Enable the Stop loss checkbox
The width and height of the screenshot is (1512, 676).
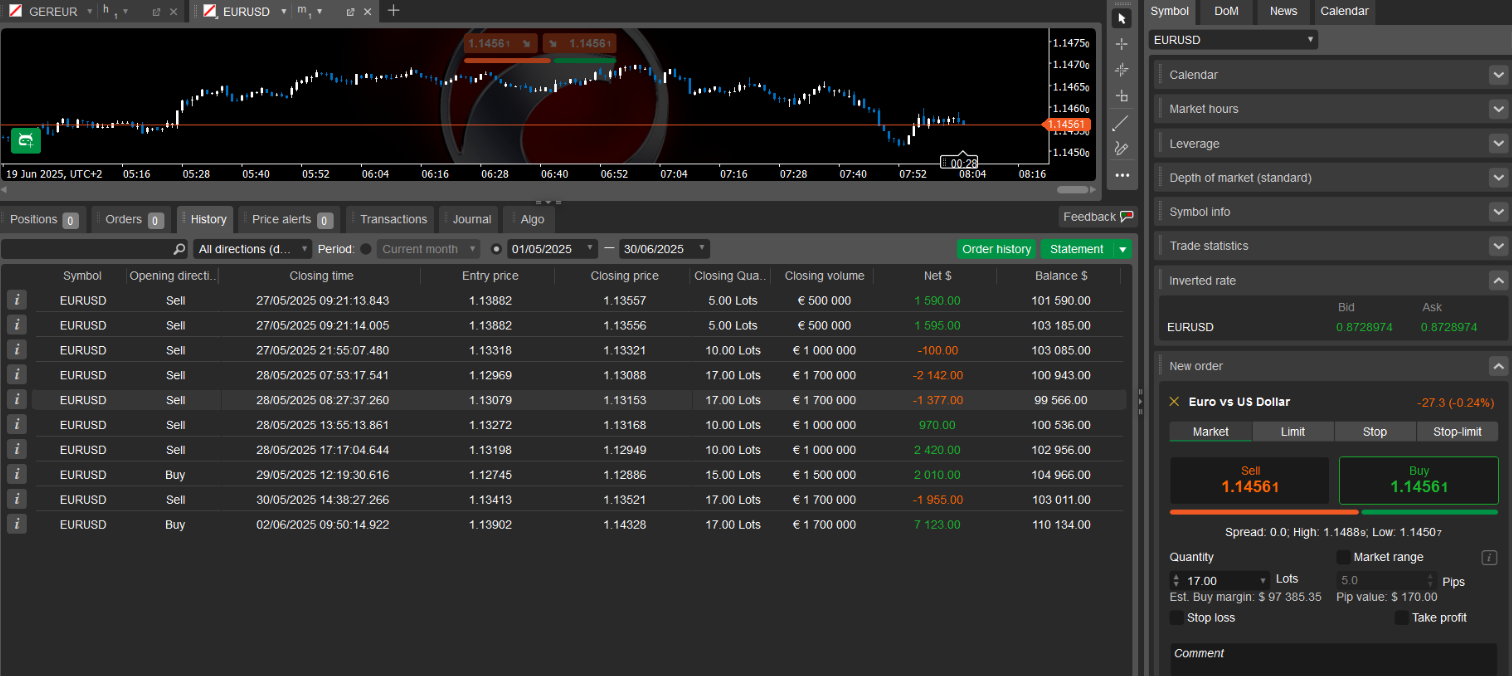pyautogui.click(x=1177, y=618)
